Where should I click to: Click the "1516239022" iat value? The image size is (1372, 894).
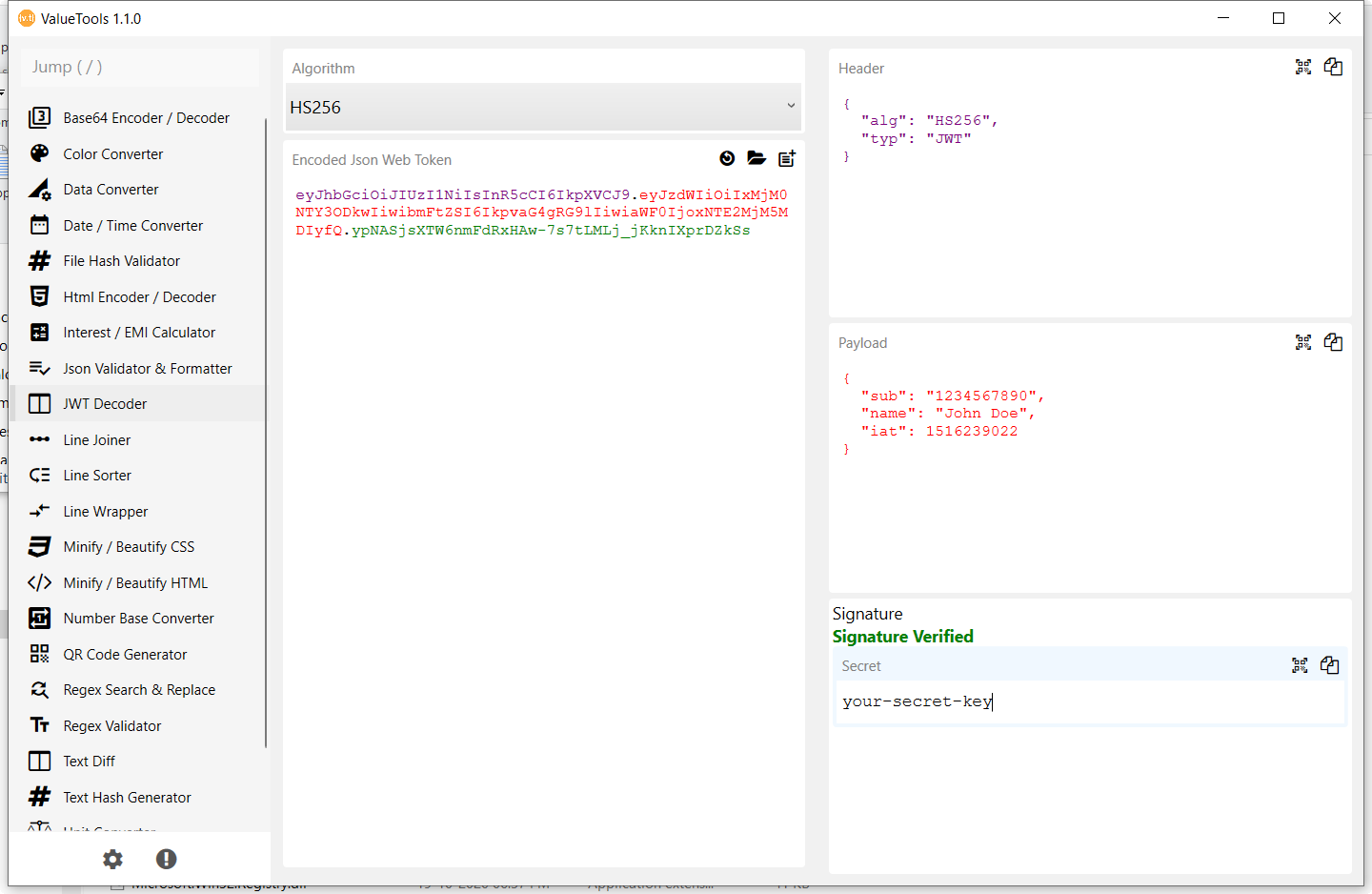pos(972,432)
